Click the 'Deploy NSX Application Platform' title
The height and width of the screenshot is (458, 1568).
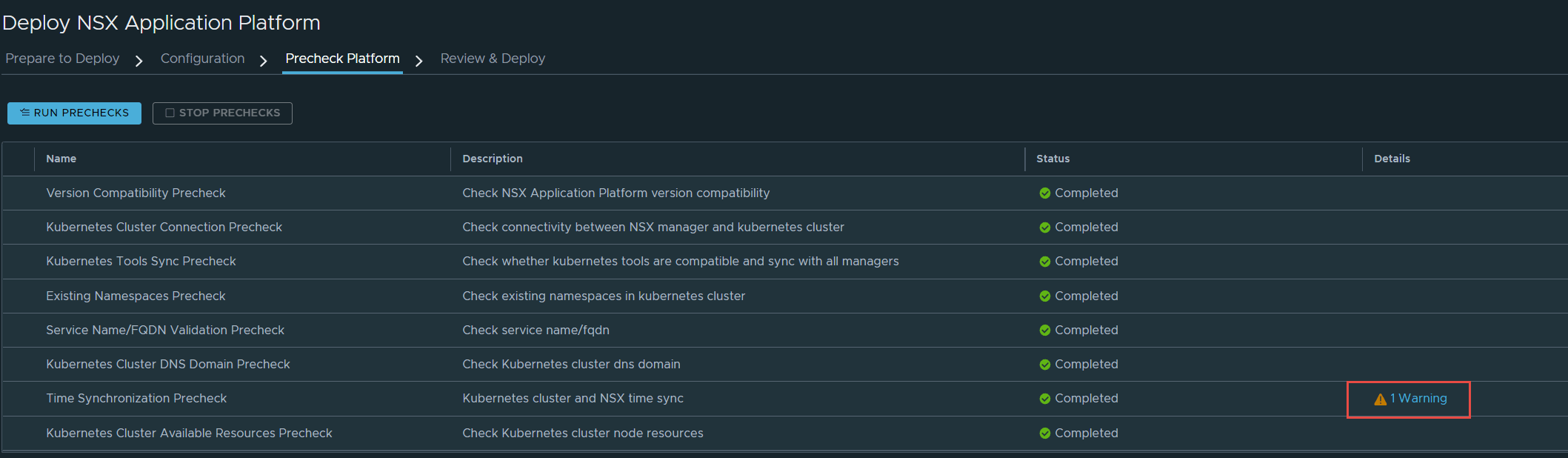pyautogui.click(x=161, y=23)
